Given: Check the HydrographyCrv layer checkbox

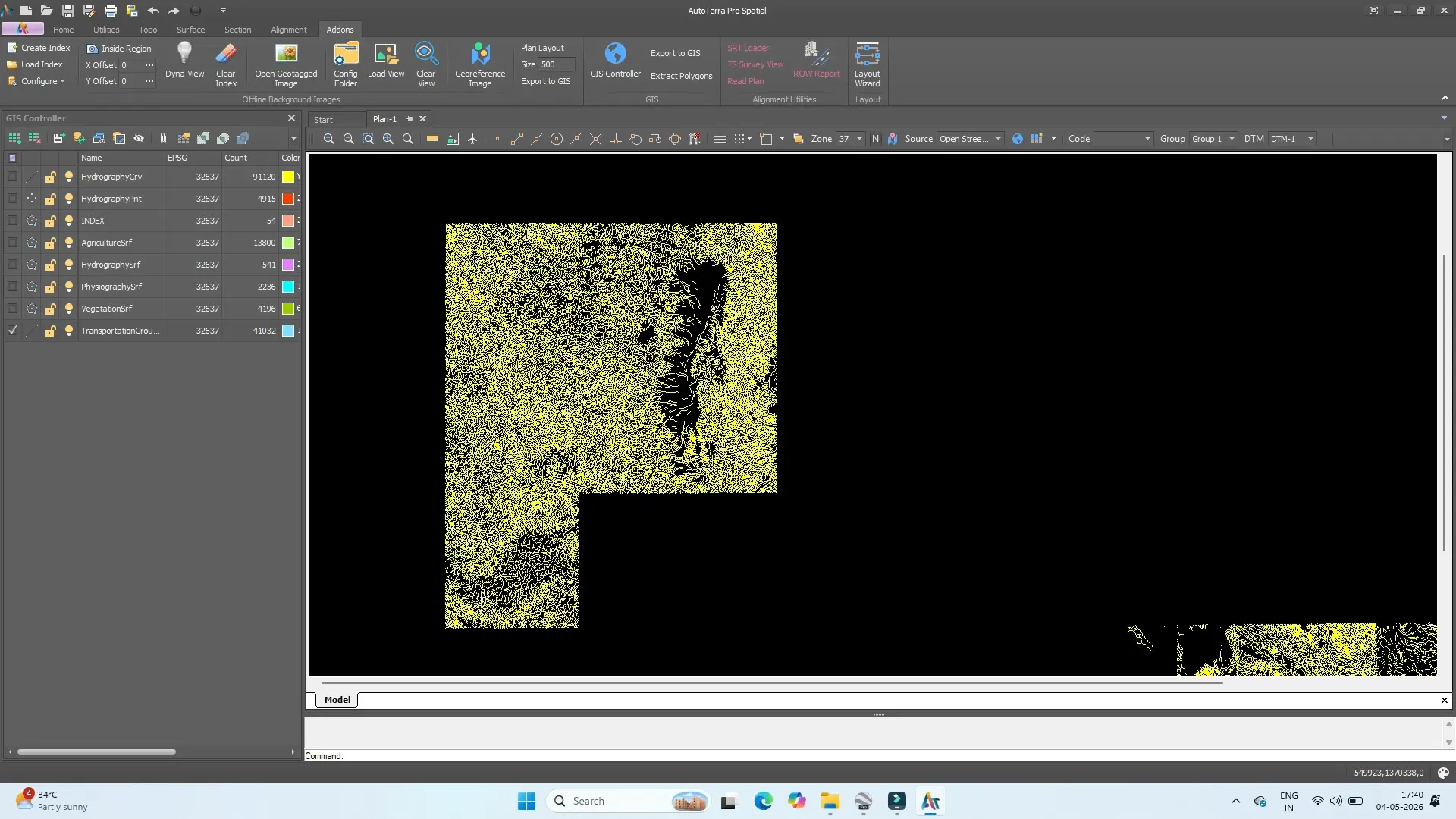Looking at the screenshot, I should tap(12, 177).
